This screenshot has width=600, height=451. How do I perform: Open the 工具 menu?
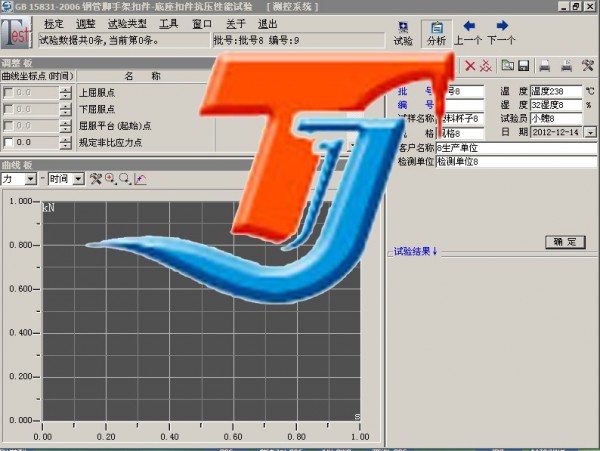point(169,24)
